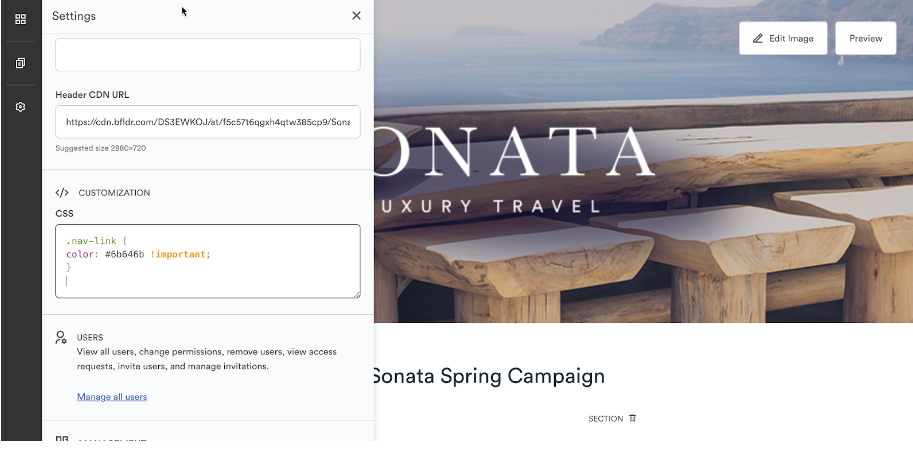Viewport: 913px width, 450px height.
Task: Open the pages copy icon in sidebar
Action: pyautogui.click(x=20, y=63)
